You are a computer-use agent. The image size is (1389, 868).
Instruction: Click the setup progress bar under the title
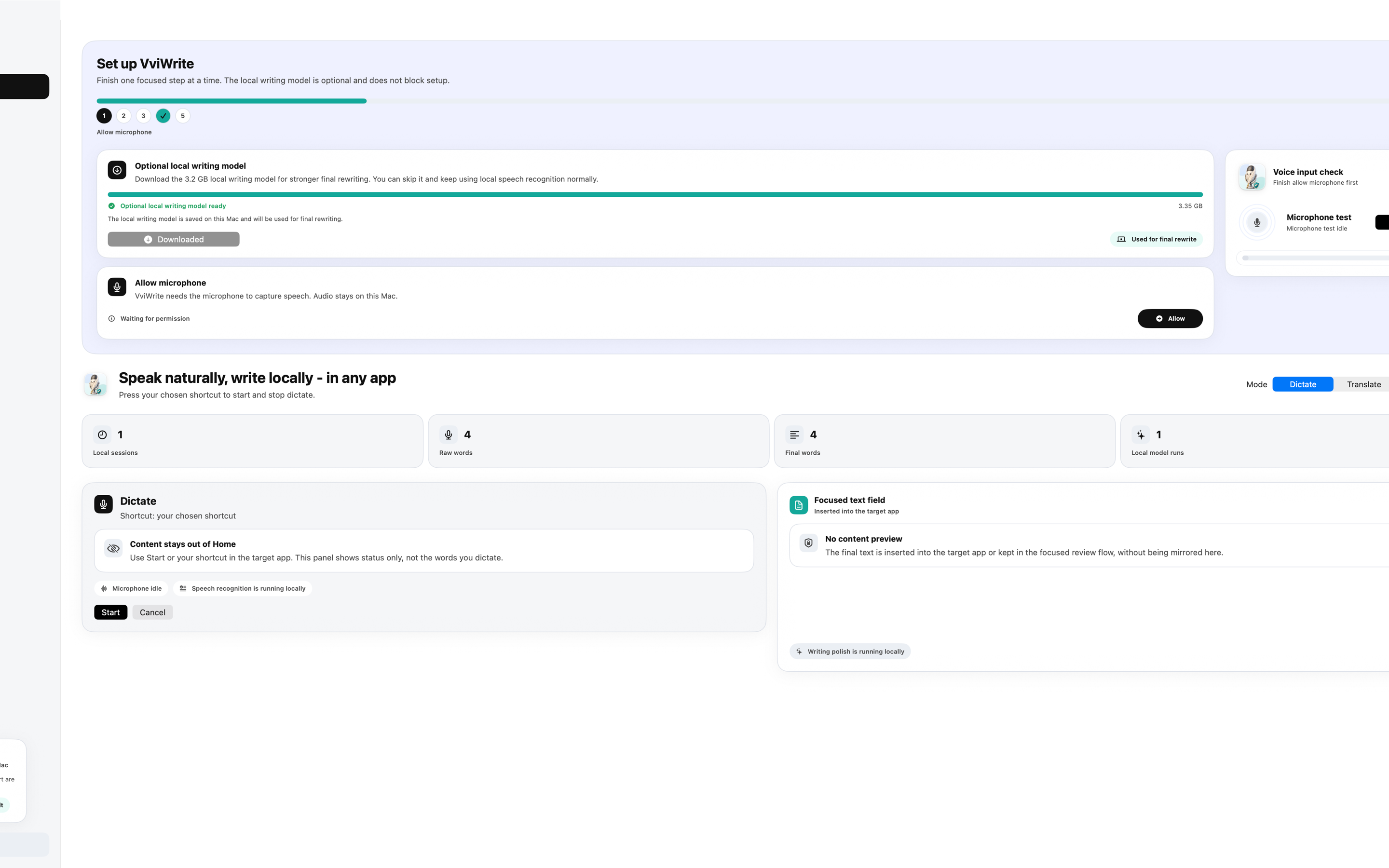[x=743, y=101]
